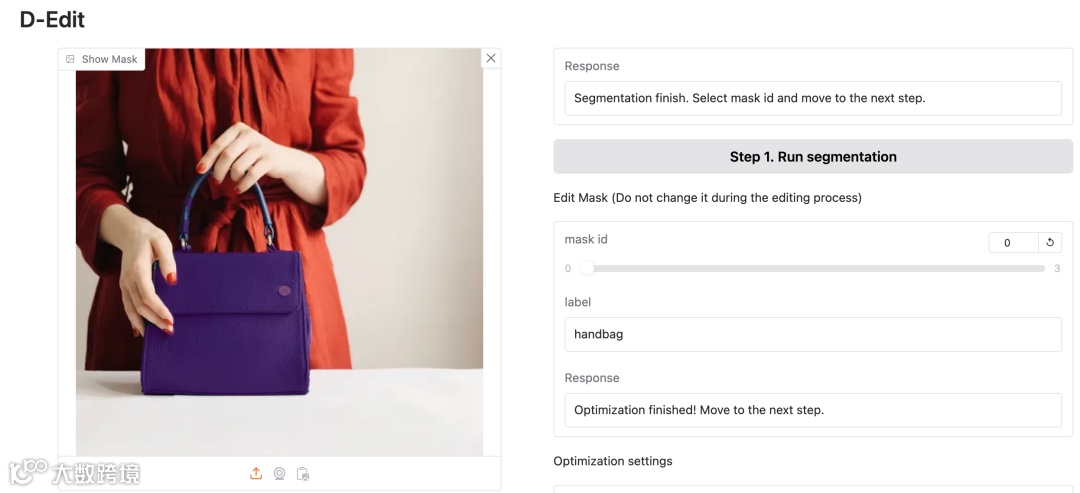This screenshot has height=493, width=1080.
Task: Click the purple handbag in the image
Action: click(225, 330)
